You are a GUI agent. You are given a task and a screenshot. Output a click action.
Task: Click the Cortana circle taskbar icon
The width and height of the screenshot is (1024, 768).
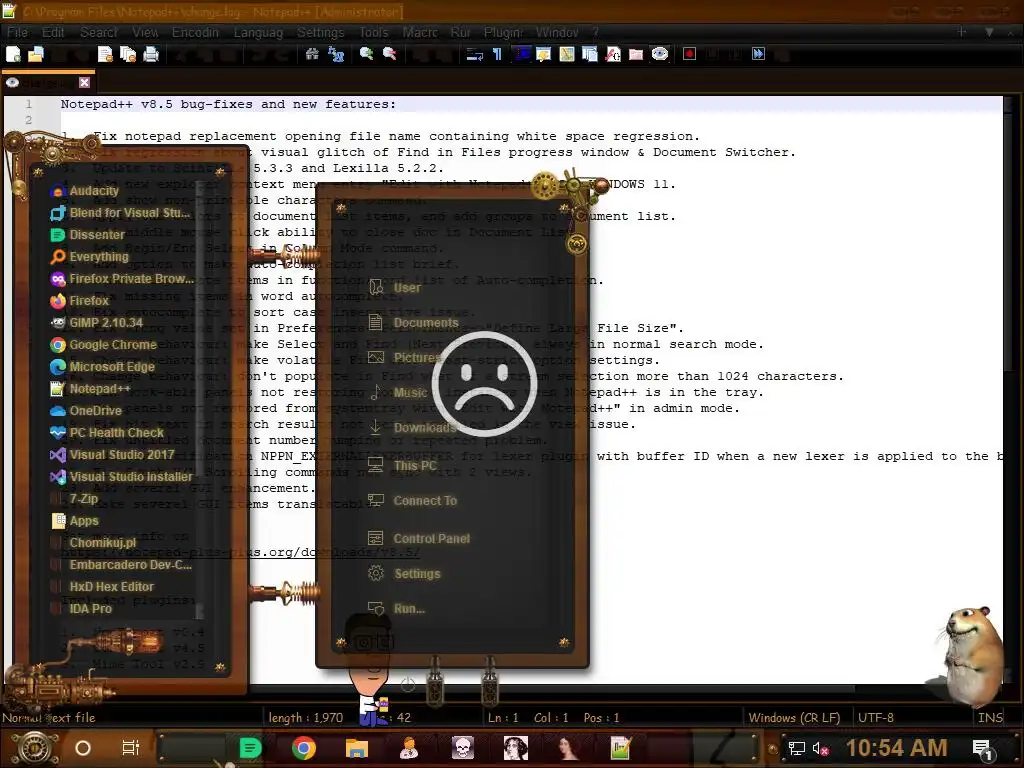[83, 748]
